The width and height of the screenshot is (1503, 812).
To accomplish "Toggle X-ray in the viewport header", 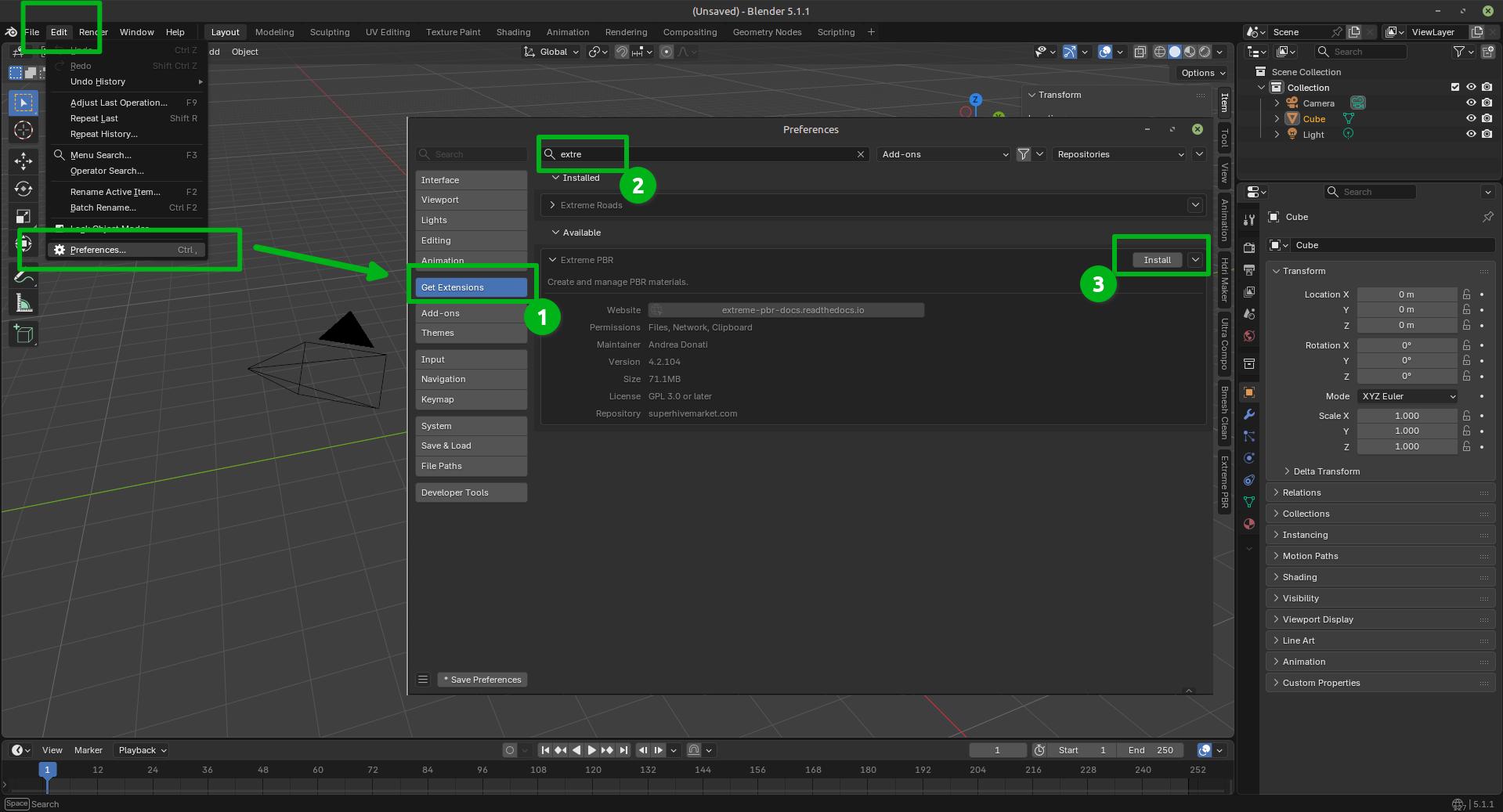I will pyautogui.click(x=1140, y=52).
